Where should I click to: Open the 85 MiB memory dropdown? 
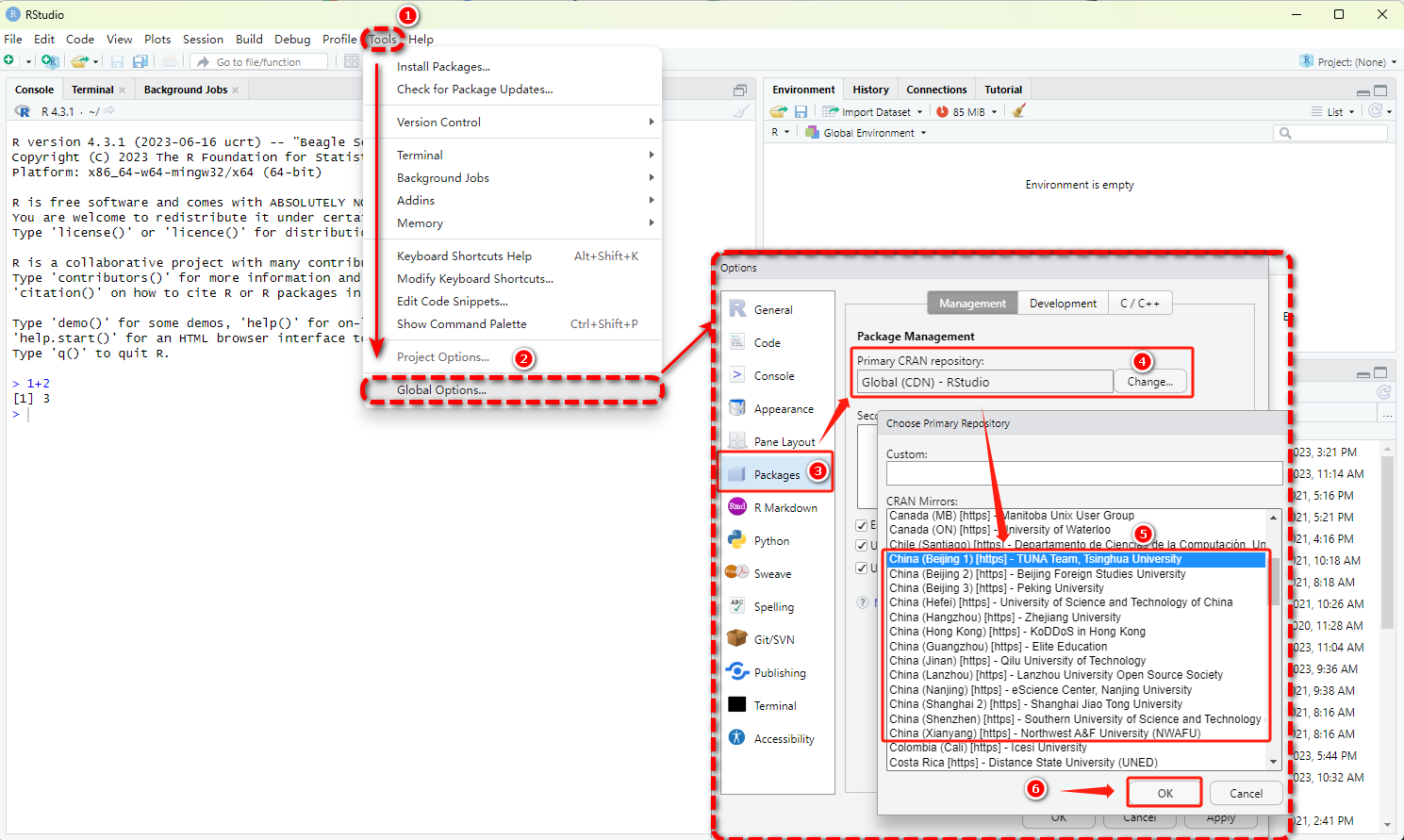pos(995,112)
